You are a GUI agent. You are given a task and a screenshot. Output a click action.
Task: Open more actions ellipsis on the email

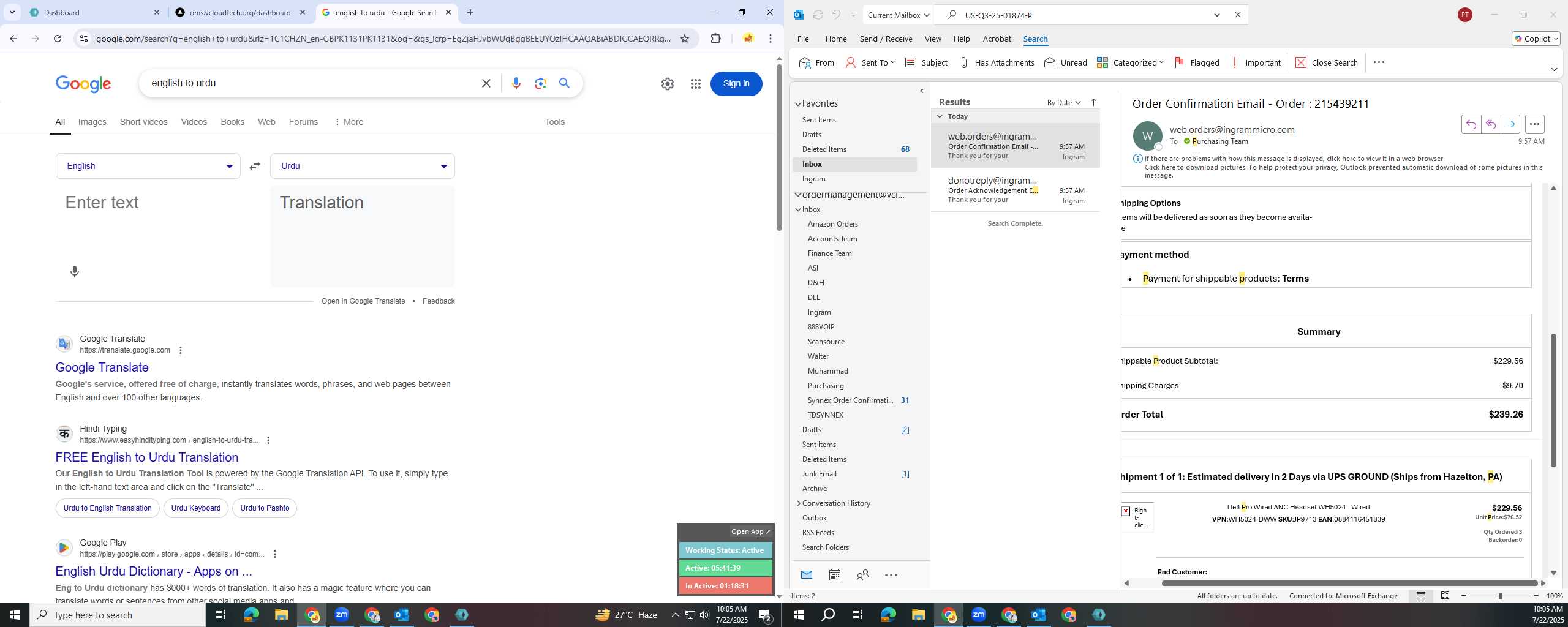(x=1534, y=124)
